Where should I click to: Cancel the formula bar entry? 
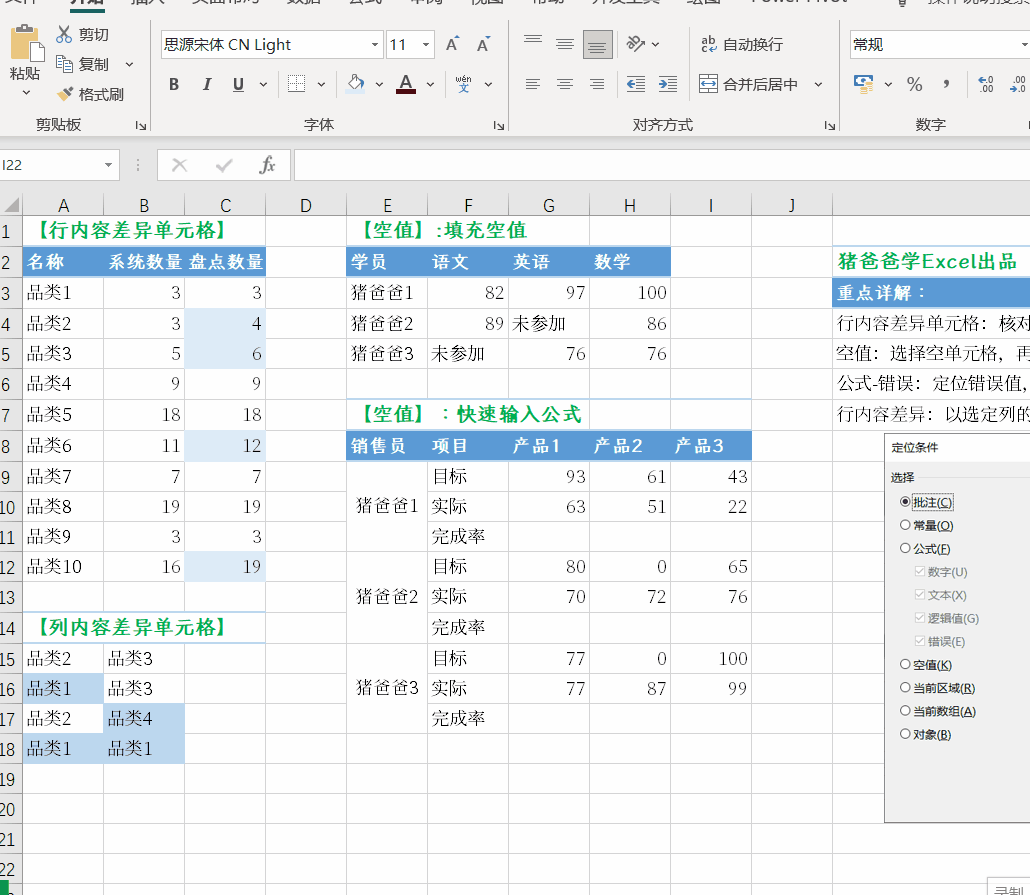click(x=179, y=165)
